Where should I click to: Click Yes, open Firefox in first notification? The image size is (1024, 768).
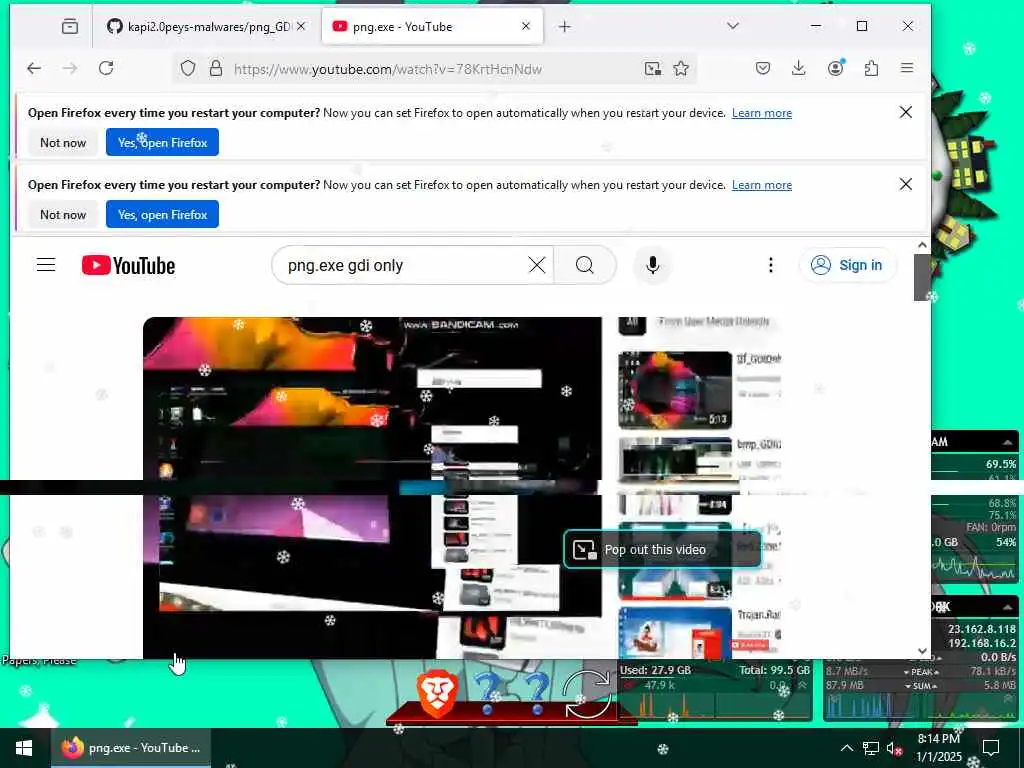(163, 142)
